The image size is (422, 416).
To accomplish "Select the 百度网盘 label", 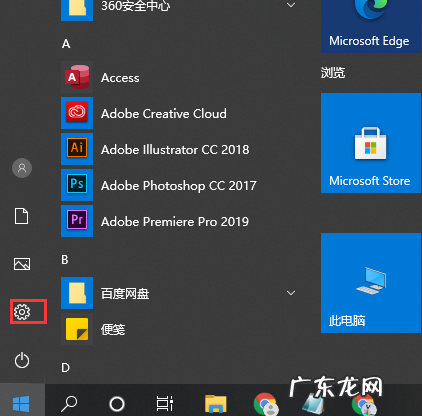I will pos(125,294).
